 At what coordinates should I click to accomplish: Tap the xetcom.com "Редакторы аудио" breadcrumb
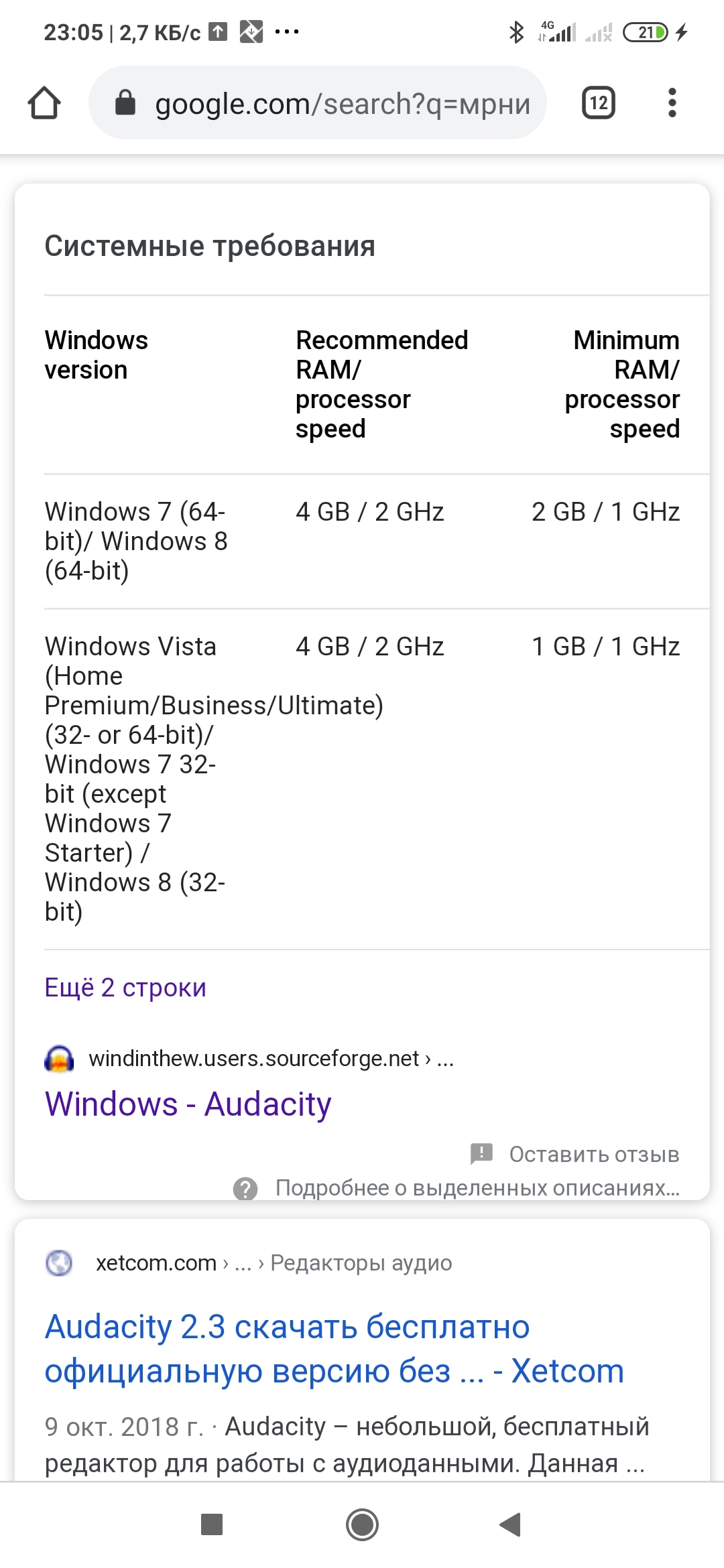pos(361,1263)
